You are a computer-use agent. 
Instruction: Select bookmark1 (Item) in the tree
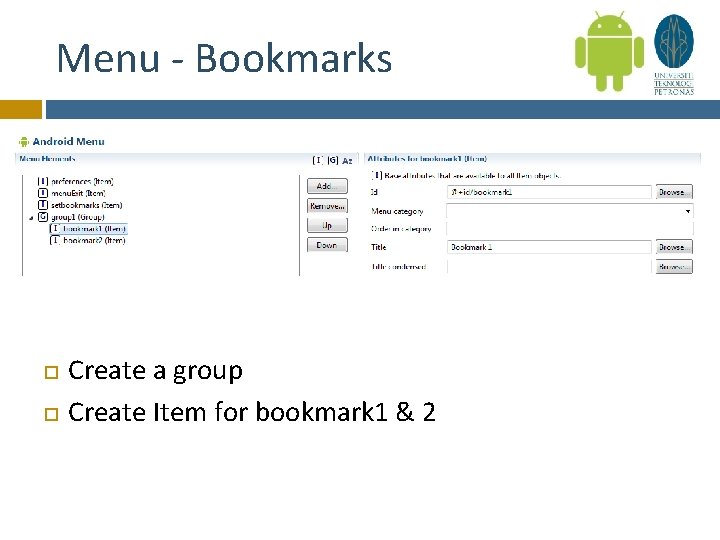coord(94,229)
